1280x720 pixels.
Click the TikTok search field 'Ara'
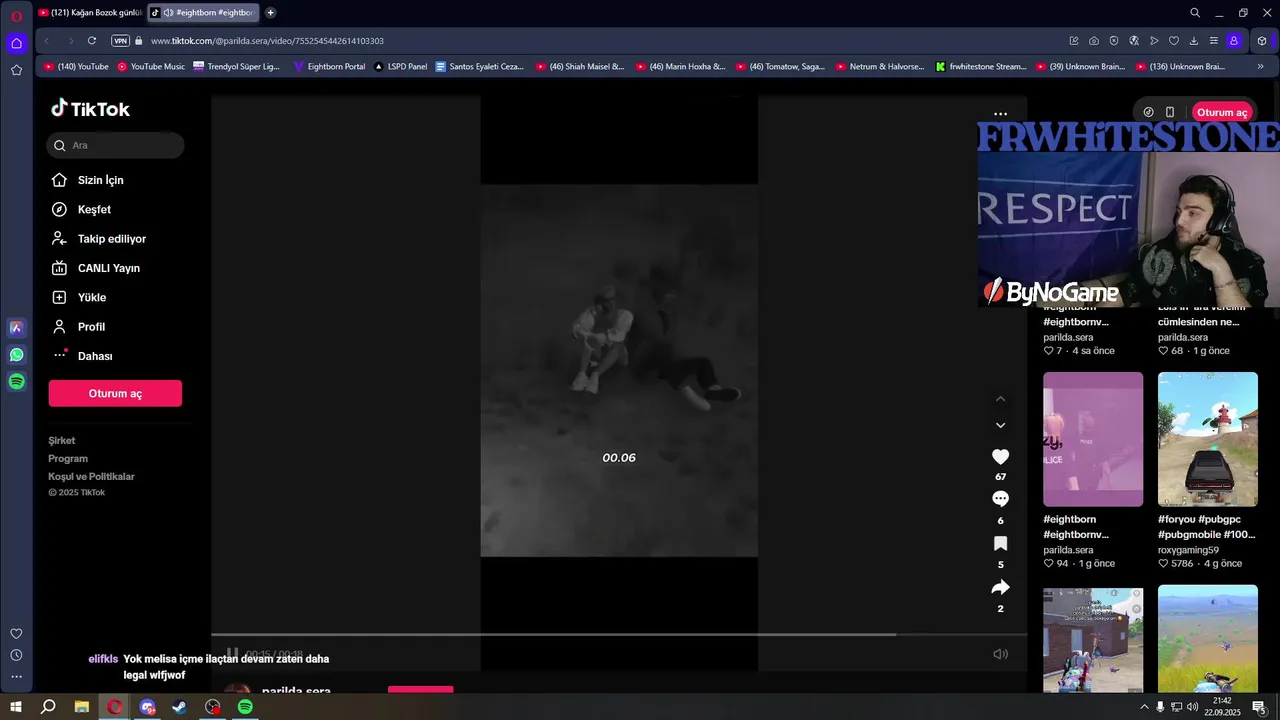[115, 145]
